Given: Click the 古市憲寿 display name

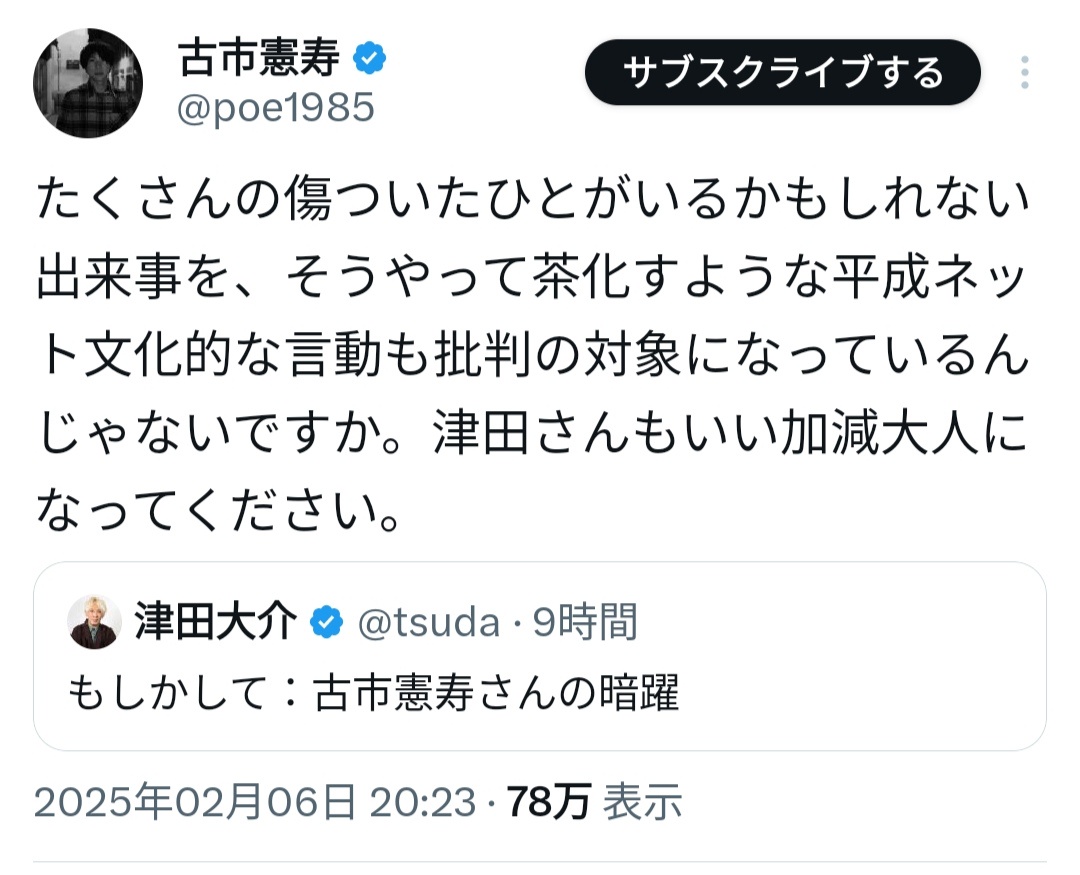Looking at the screenshot, I should [x=260, y=60].
